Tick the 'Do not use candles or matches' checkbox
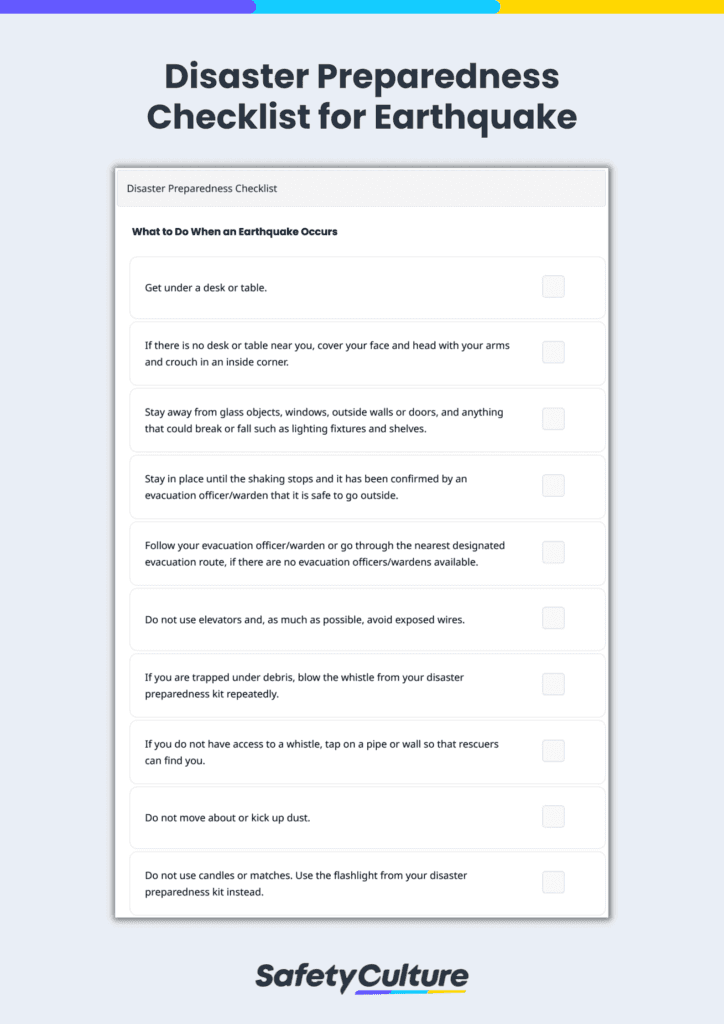This screenshot has height=1024, width=724. point(553,882)
